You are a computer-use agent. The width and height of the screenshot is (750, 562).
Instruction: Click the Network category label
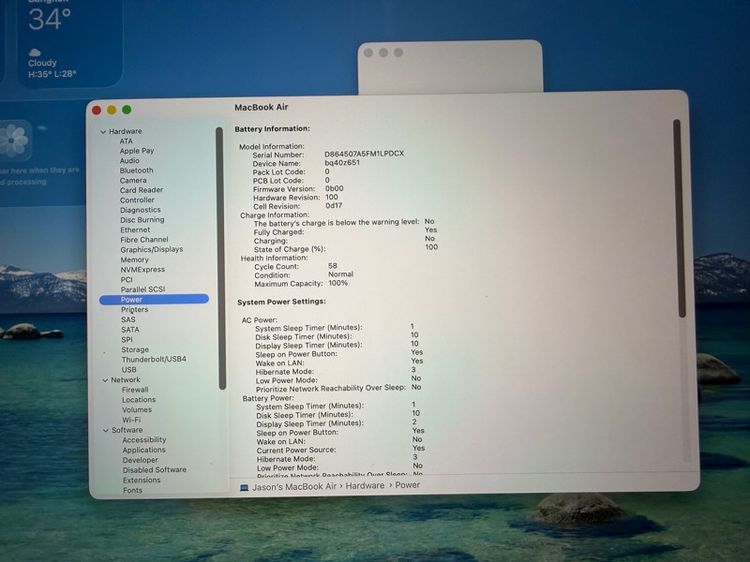tap(126, 380)
